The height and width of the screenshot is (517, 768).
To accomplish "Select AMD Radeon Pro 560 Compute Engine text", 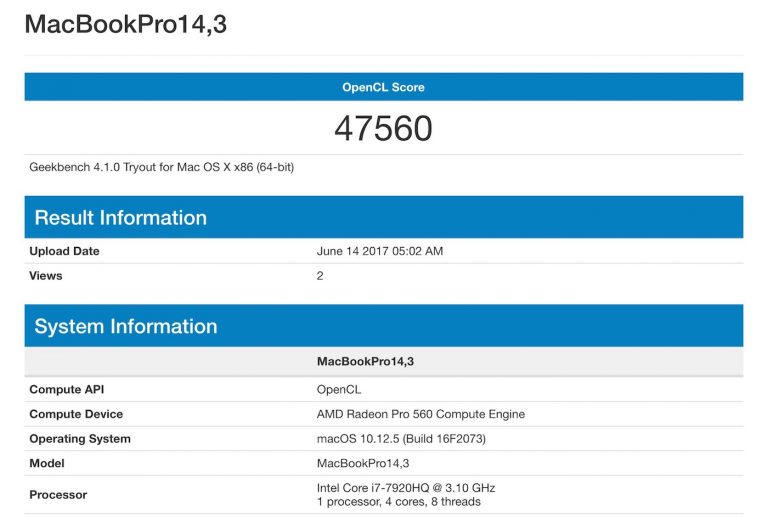I will [421, 414].
